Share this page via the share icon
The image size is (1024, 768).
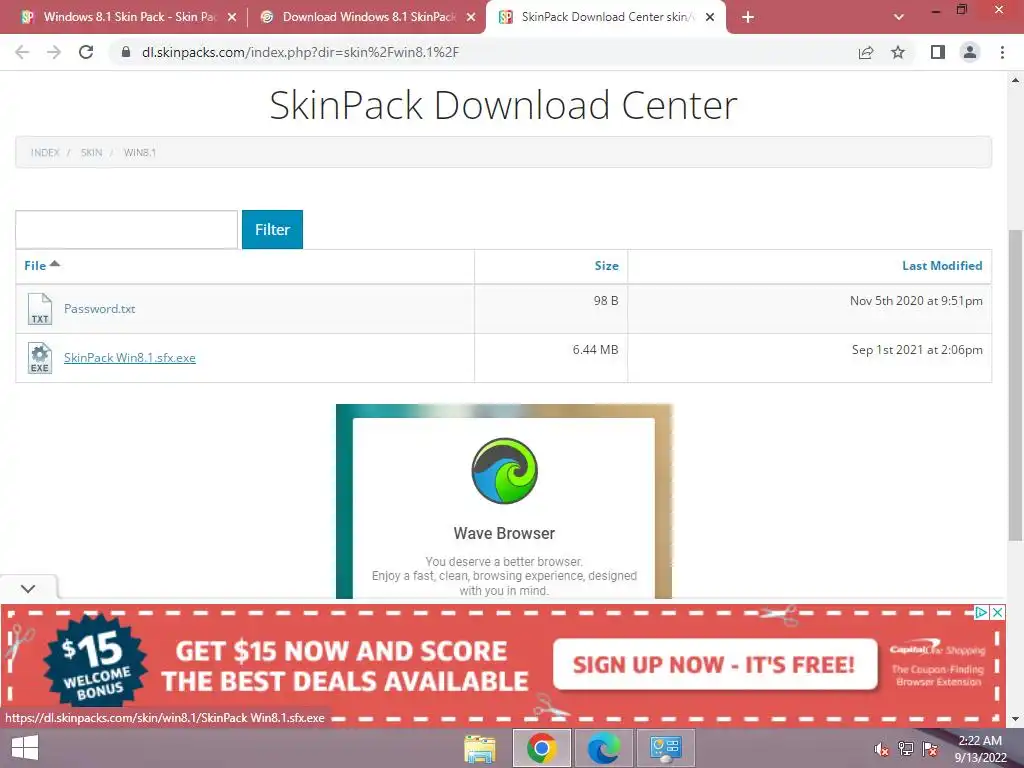[866, 52]
